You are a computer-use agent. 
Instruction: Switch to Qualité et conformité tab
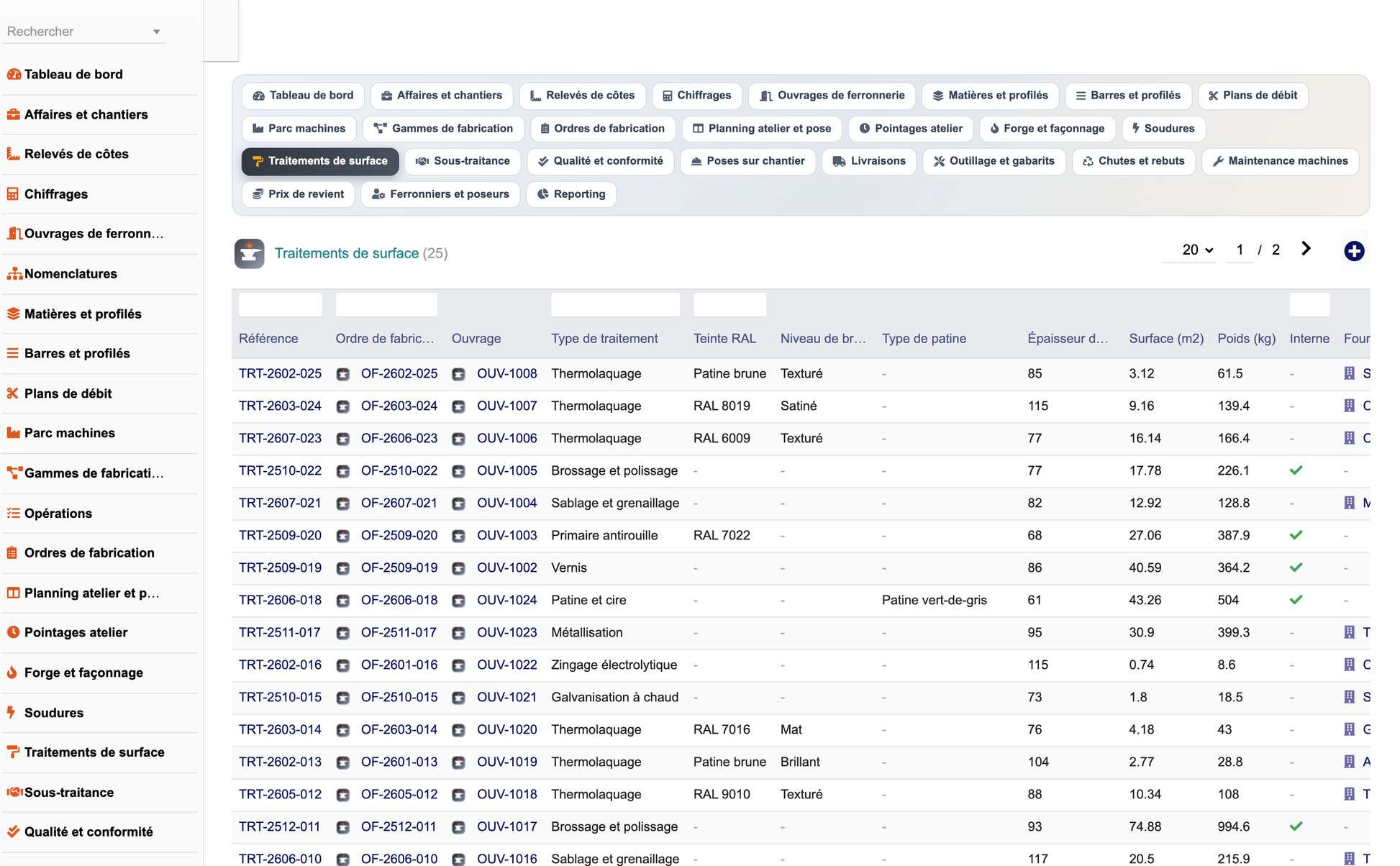click(x=600, y=161)
